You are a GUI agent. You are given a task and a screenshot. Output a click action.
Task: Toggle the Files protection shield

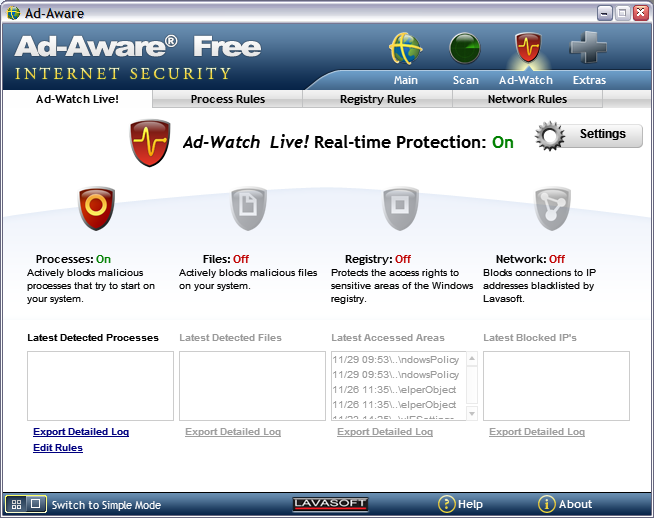tap(249, 208)
